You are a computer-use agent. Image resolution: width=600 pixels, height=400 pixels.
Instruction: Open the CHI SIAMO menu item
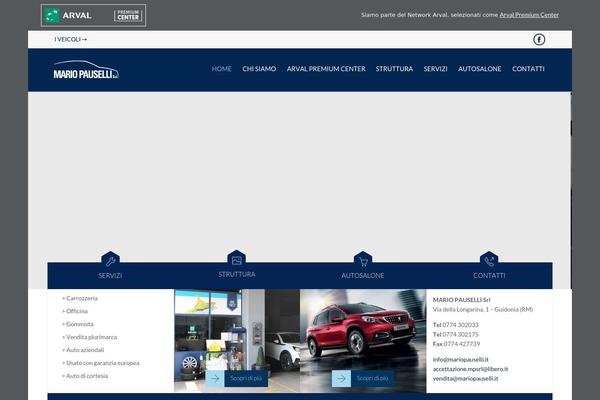[x=259, y=69]
